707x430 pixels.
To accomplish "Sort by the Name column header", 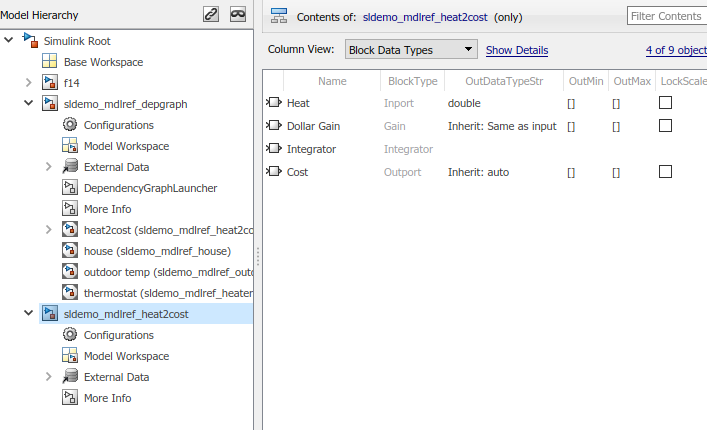I will [332, 81].
